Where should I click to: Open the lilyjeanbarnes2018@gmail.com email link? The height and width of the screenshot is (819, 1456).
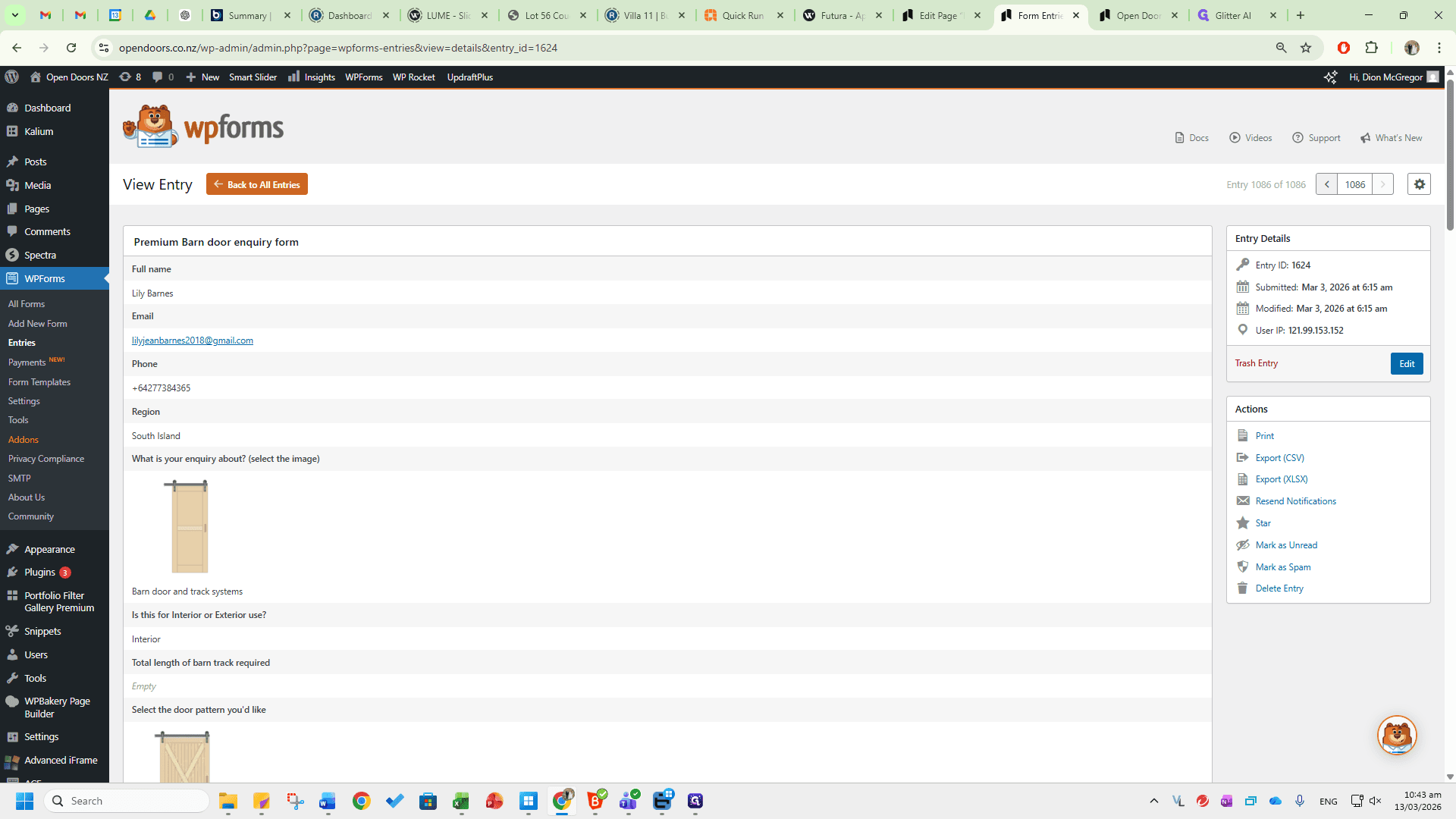193,340
